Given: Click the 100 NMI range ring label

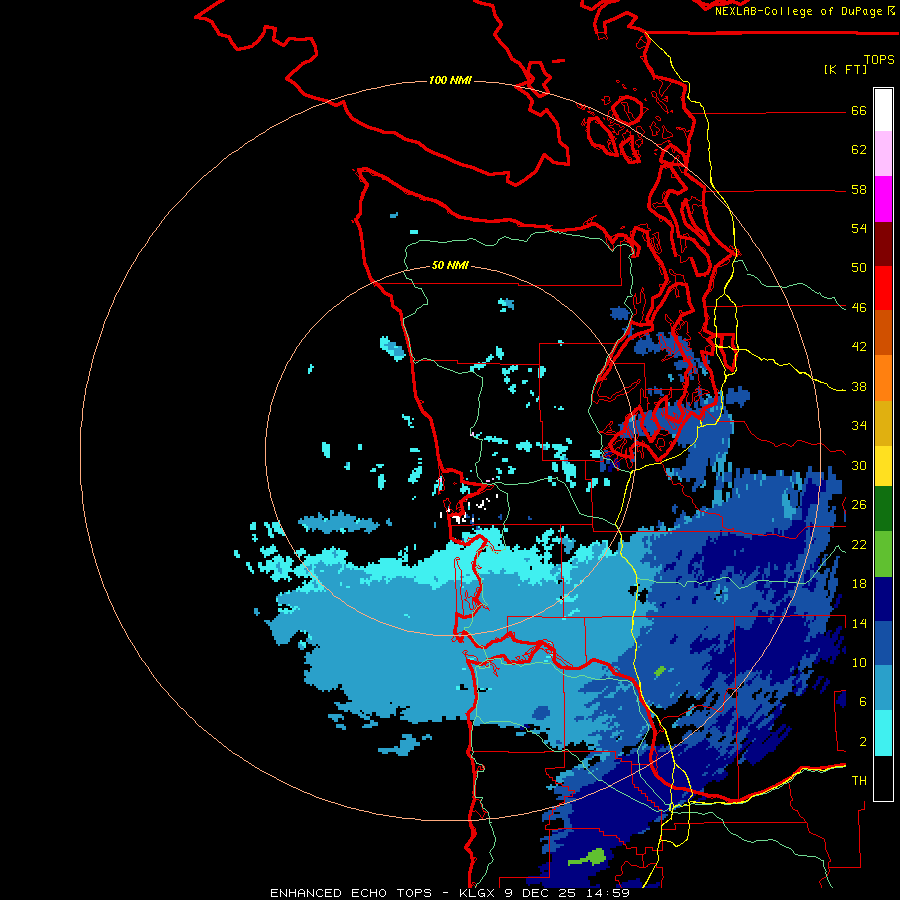Looking at the screenshot, I should tap(450, 80).
